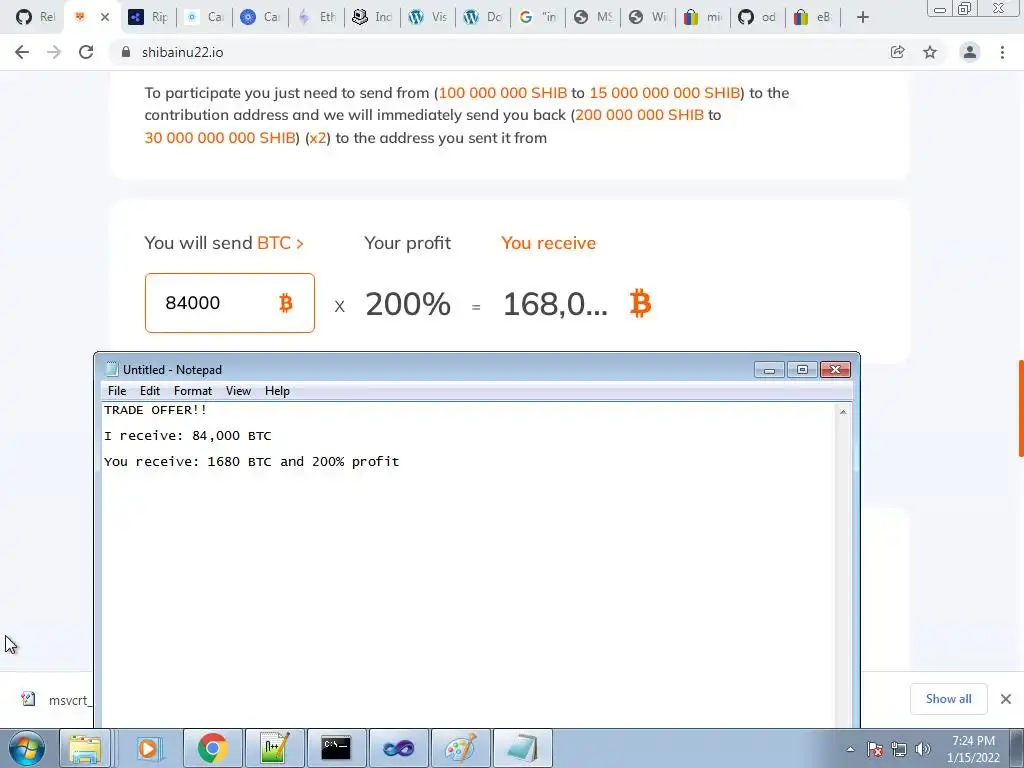Click the '200%' profit value
The width and height of the screenshot is (1024, 768).
408,304
